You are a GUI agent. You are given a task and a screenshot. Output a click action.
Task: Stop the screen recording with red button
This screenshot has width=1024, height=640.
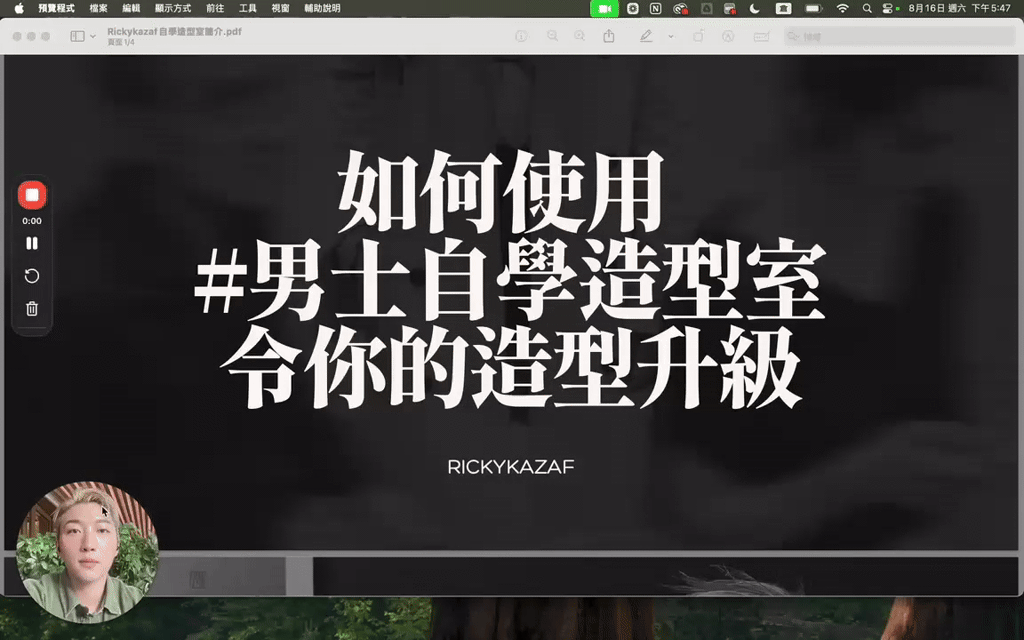click(x=32, y=195)
